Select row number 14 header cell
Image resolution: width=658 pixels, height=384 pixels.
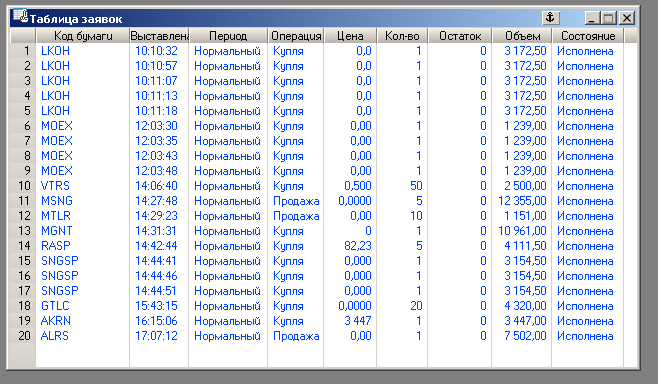pyautogui.click(x=23, y=246)
